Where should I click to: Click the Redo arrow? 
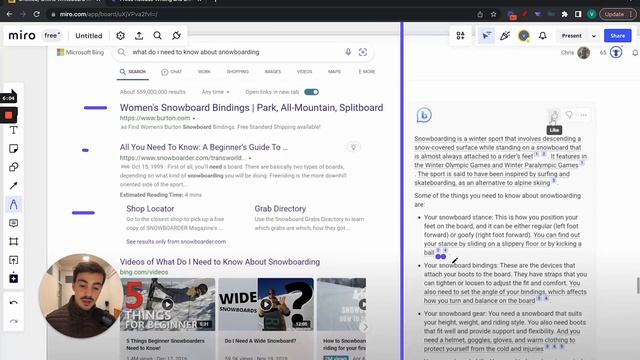(13, 321)
